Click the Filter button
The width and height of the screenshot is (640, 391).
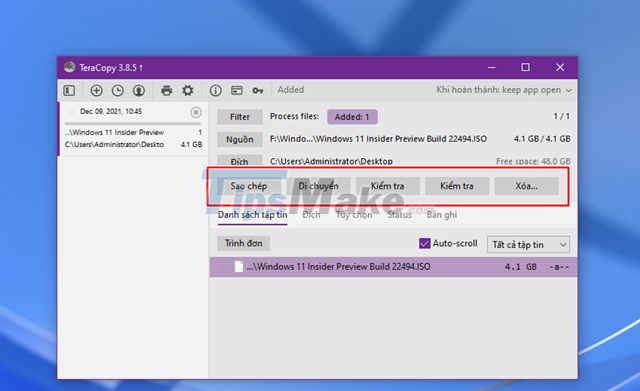point(240,117)
